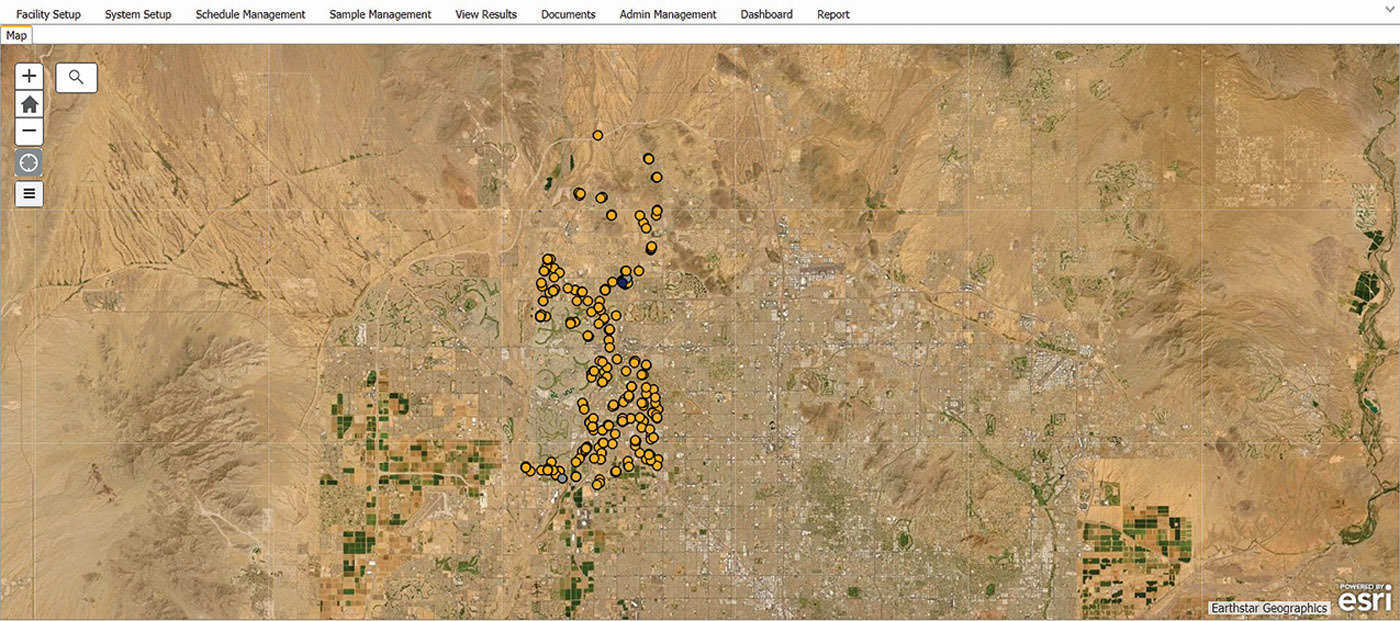Open the Admin Management menu
The image size is (1400, 621).
[x=668, y=14]
